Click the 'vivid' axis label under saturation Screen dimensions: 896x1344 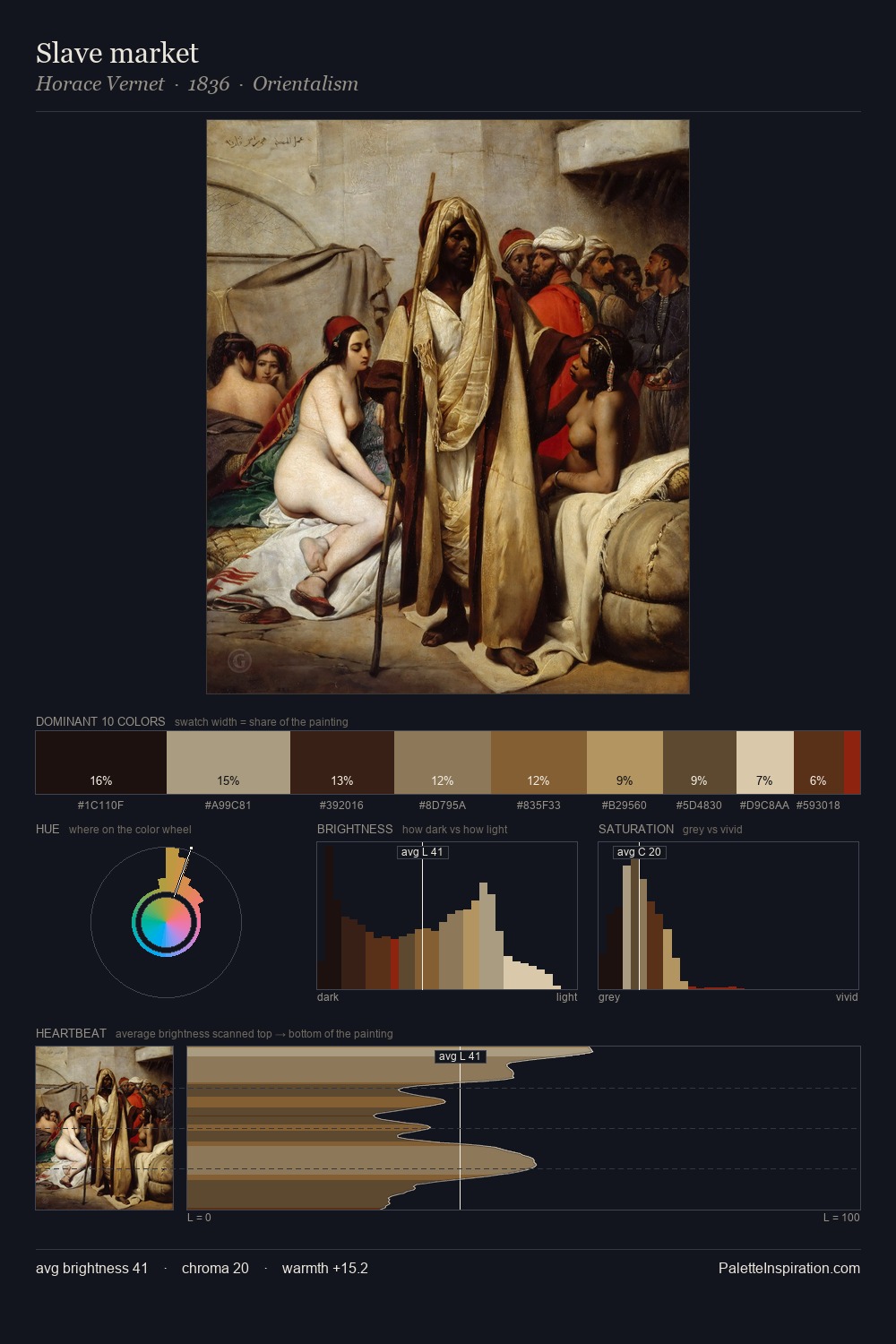[847, 996]
